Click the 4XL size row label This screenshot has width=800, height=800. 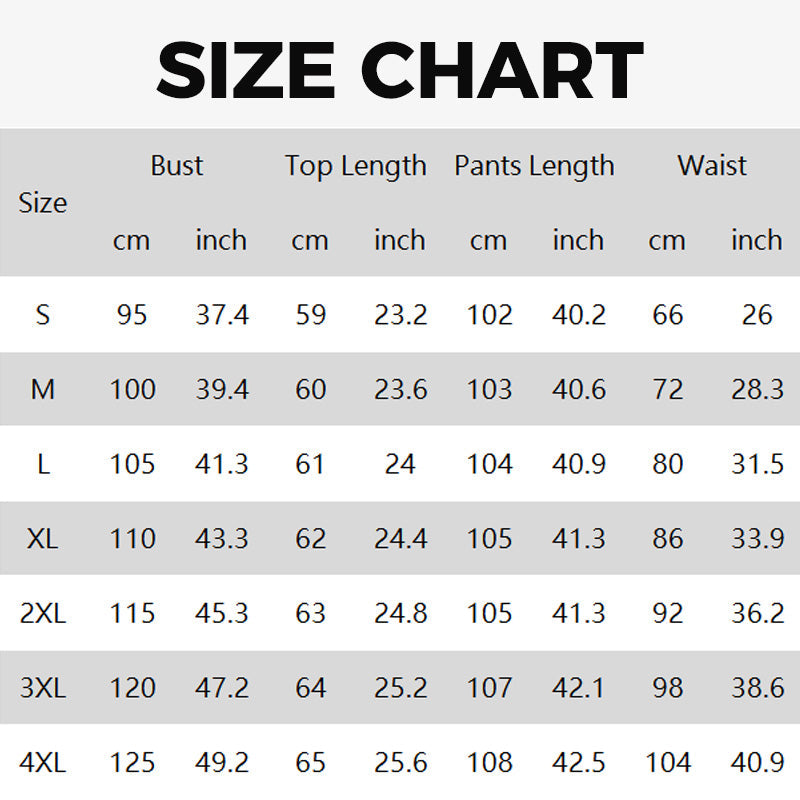point(43,763)
